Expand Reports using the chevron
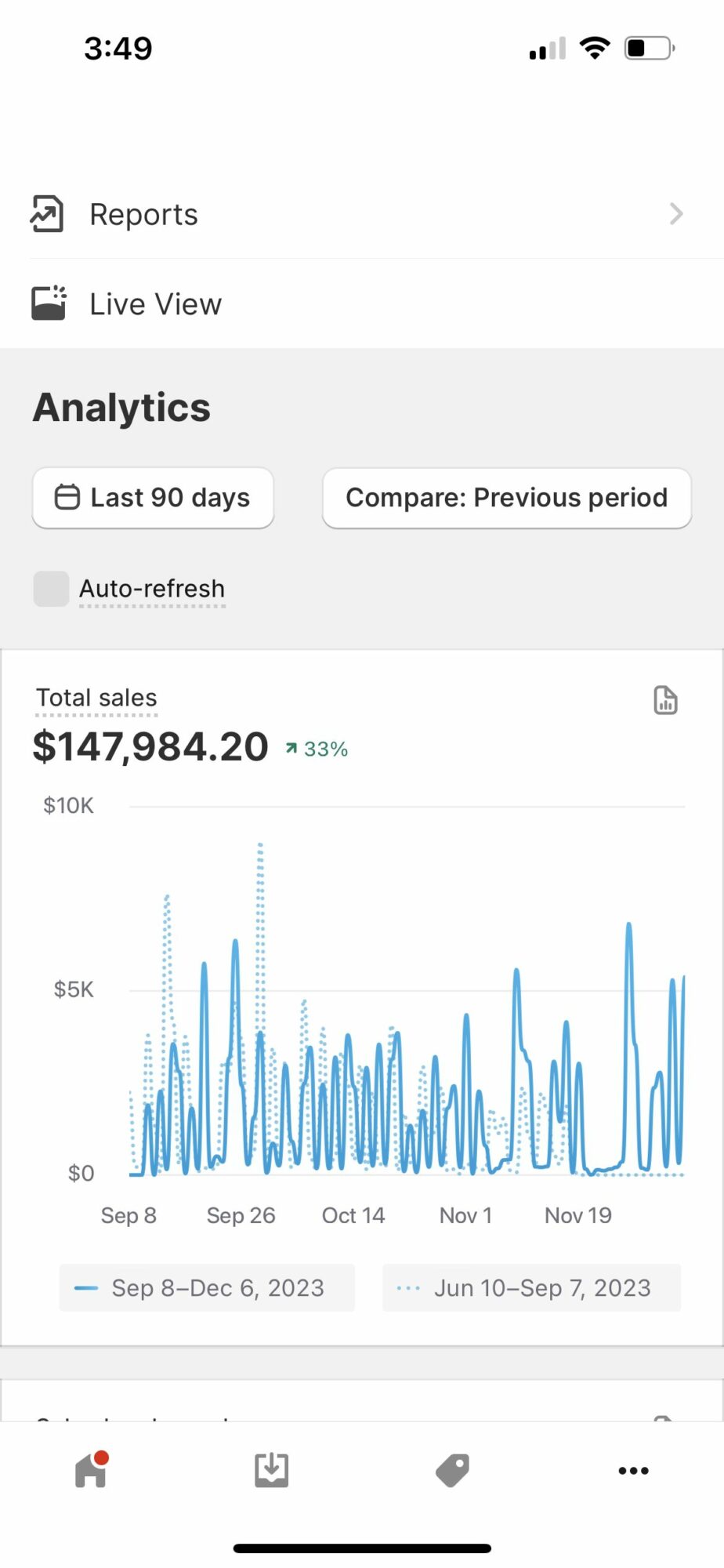Image resolution: width=724 pixels, height=1568 pixels. [676, 214]
